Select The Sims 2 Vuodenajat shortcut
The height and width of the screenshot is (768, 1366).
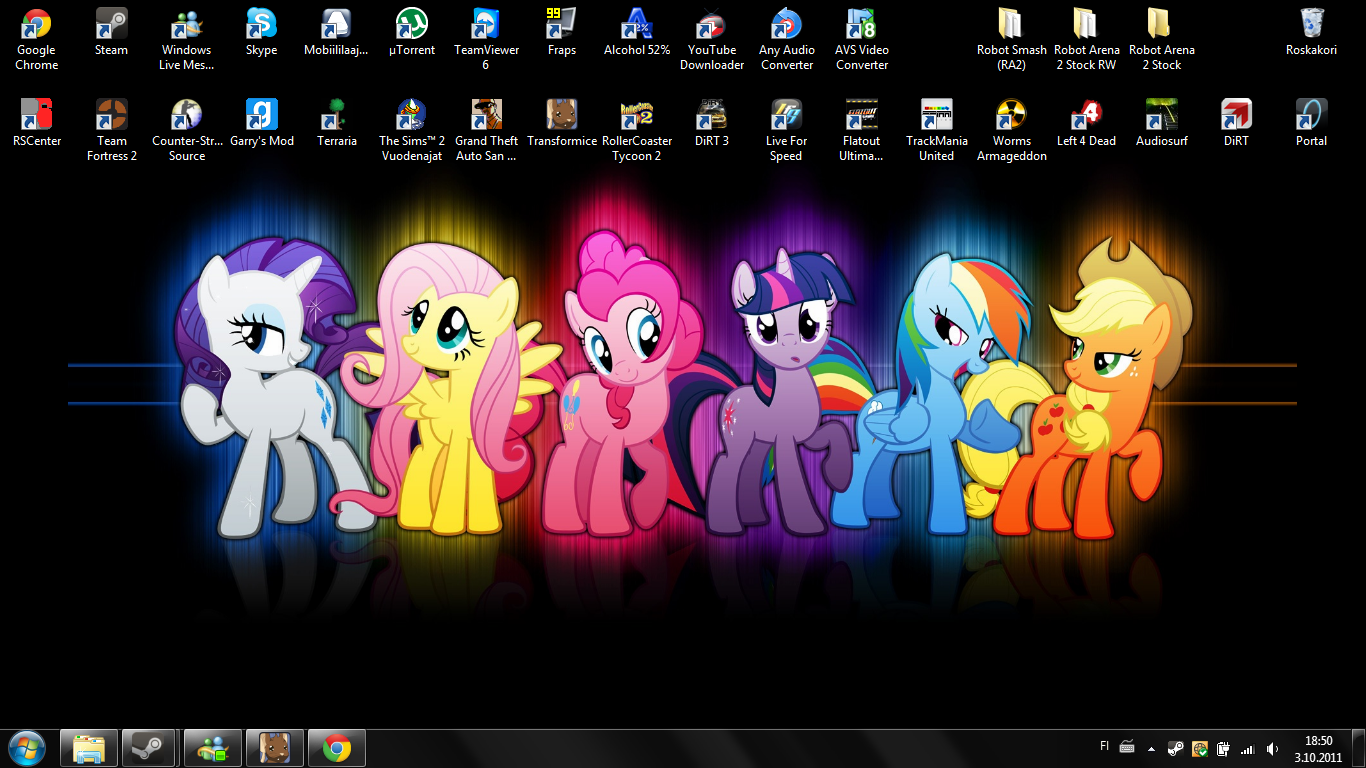[412, 131]
